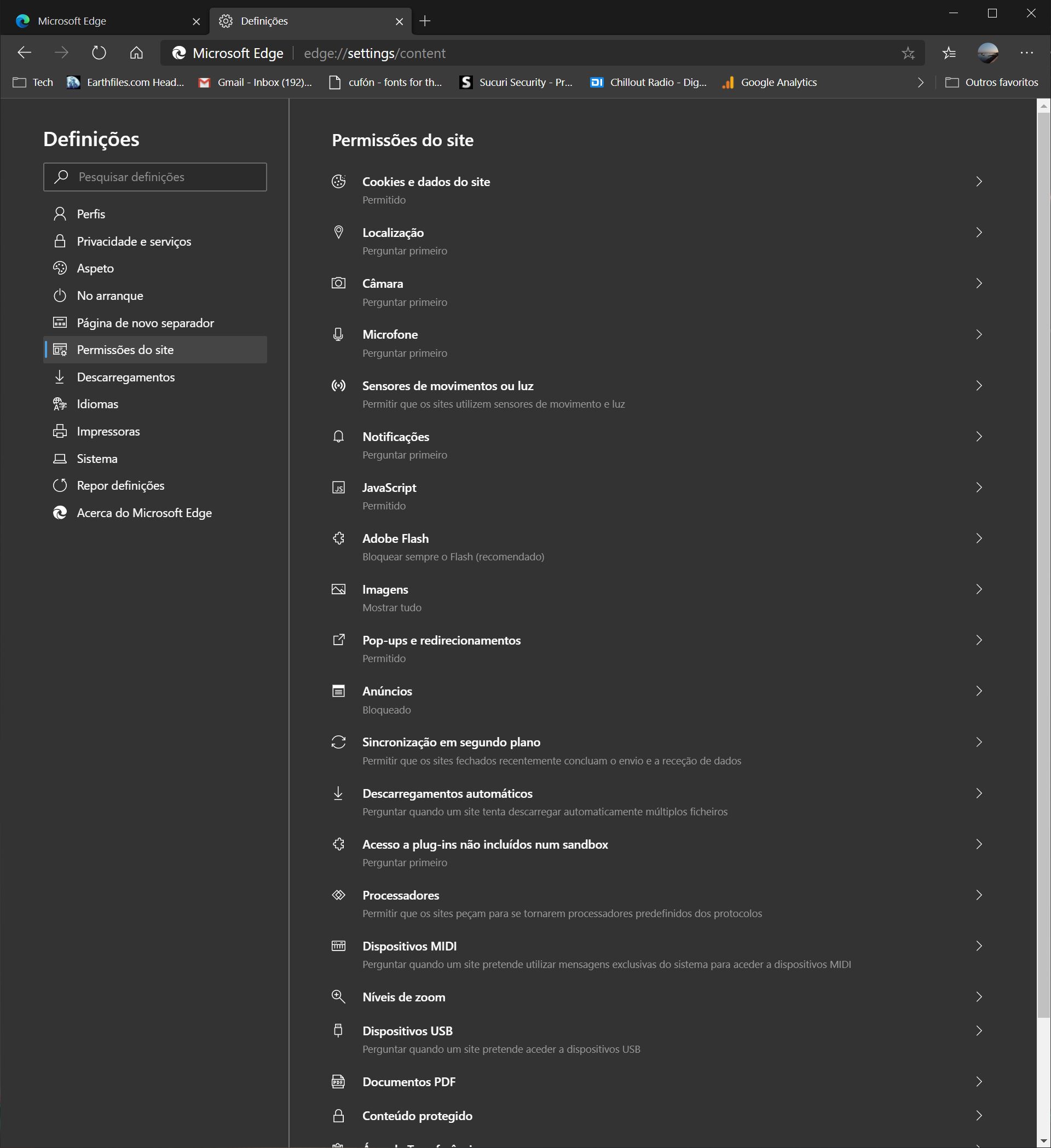Click the home button icon
1051x1148 pixels.
tap(136, 53)
